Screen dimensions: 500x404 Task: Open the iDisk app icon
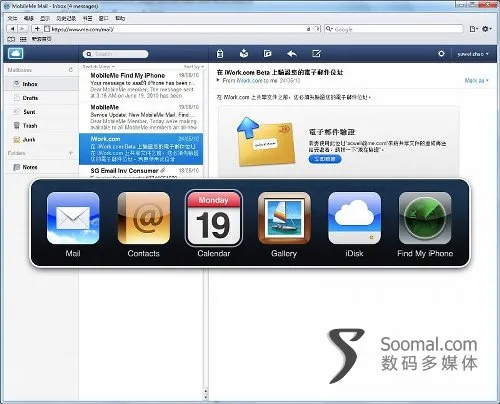(354, 218)
